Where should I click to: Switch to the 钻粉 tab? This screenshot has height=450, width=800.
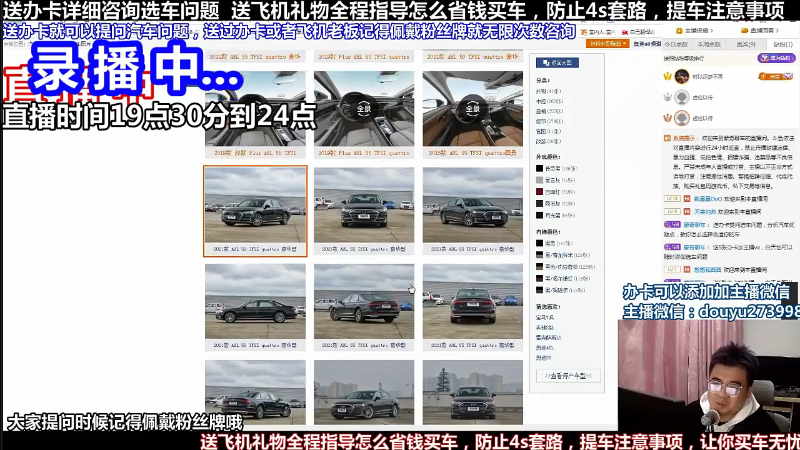click(x=783, y=45)
